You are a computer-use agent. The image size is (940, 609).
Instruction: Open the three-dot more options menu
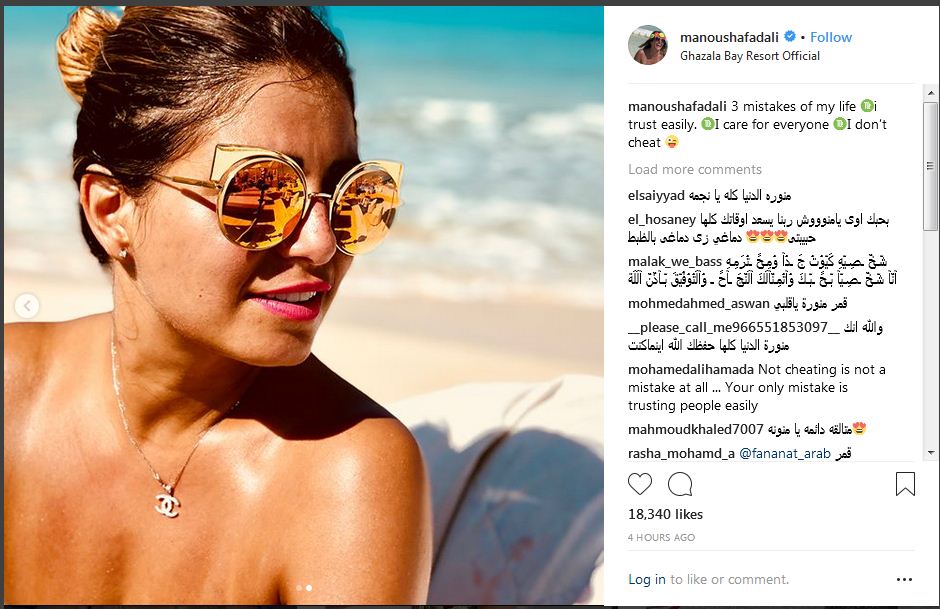click(904, 579)
